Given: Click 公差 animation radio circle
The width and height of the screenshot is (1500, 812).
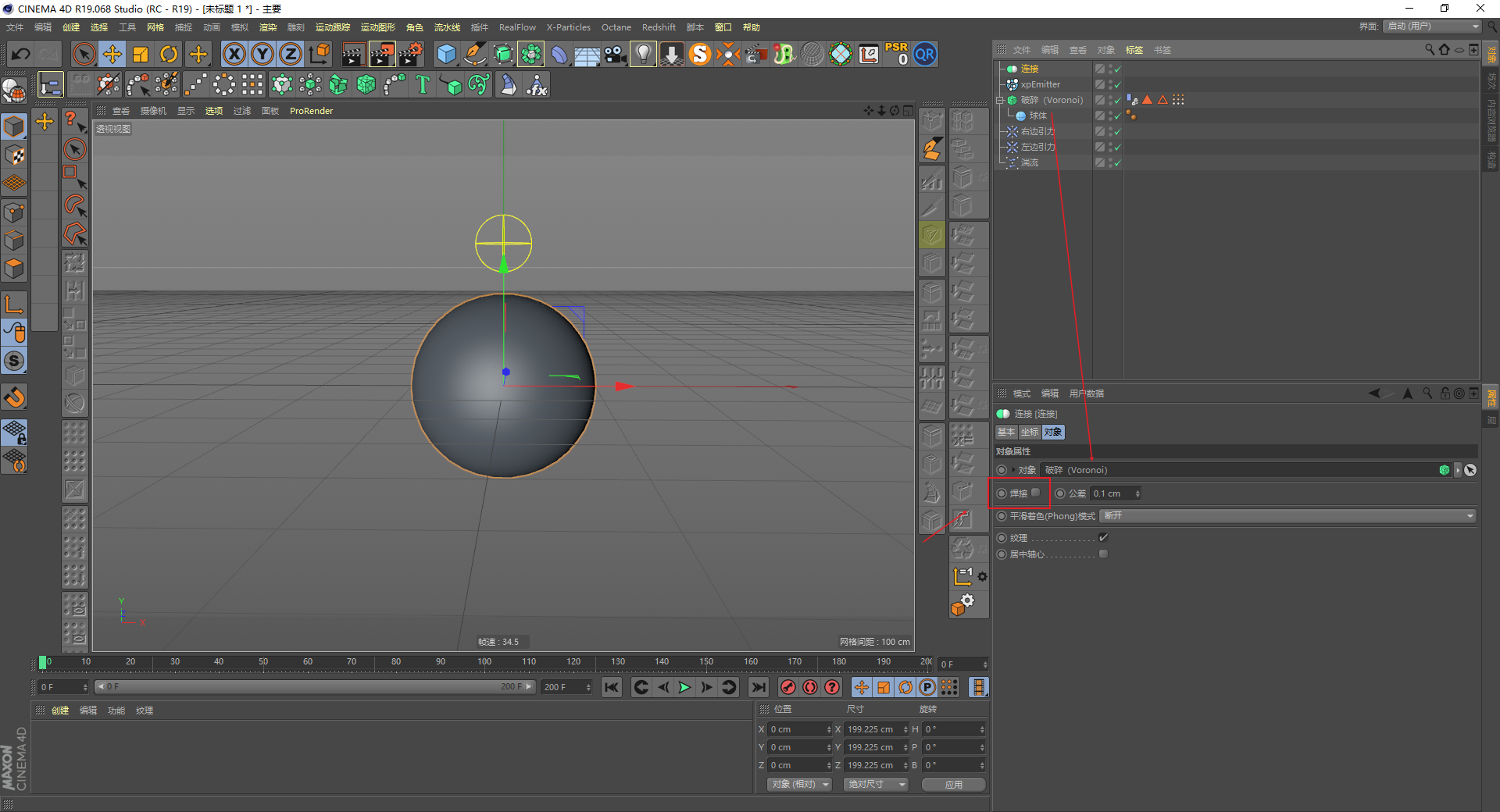Looking at the screenshot, I should [1060, 493].
